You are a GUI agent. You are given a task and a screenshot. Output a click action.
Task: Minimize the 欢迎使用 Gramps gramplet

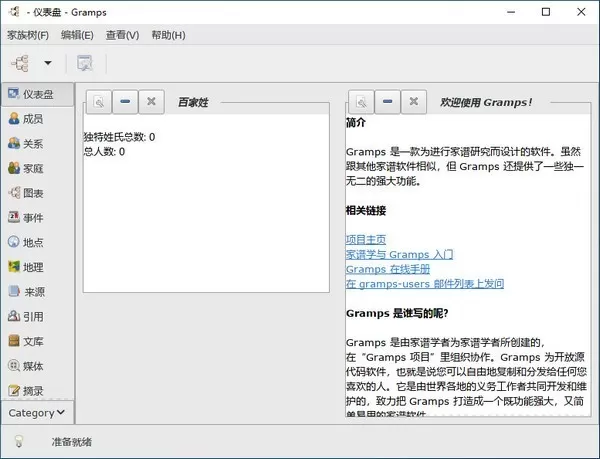[x=388, y=101]
